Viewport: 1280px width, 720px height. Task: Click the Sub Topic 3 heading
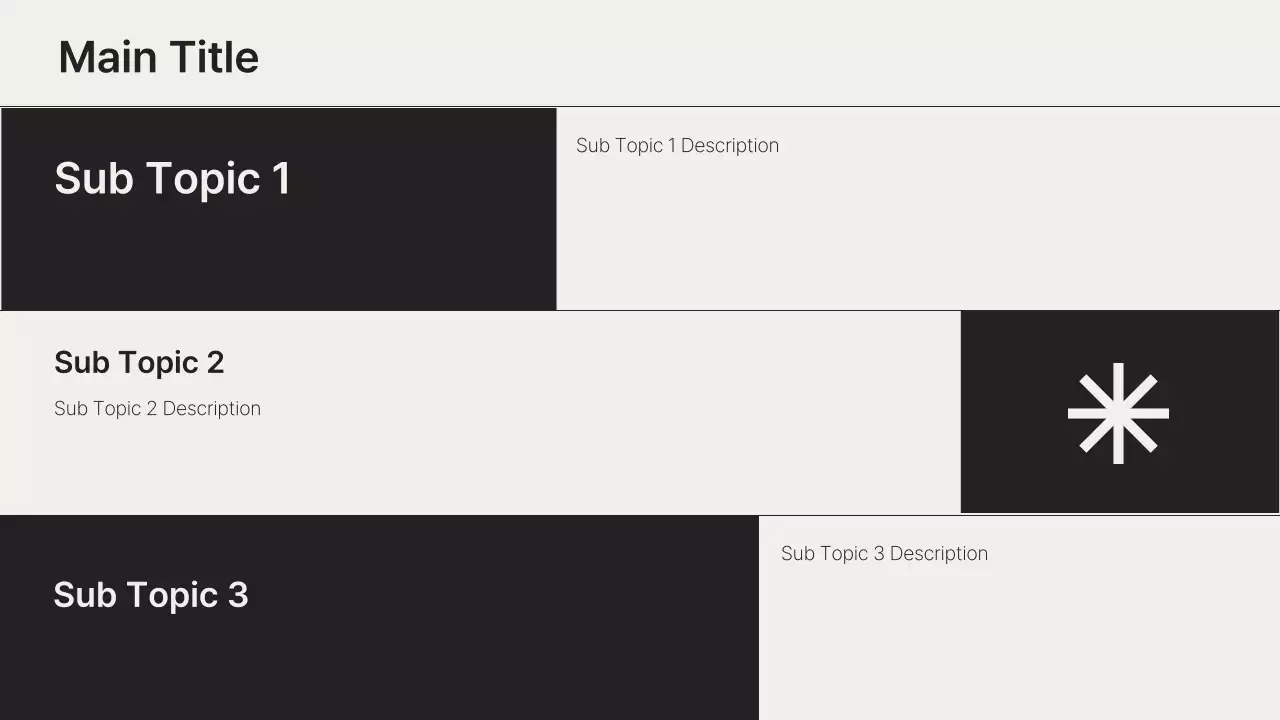[x=150, y=595]
